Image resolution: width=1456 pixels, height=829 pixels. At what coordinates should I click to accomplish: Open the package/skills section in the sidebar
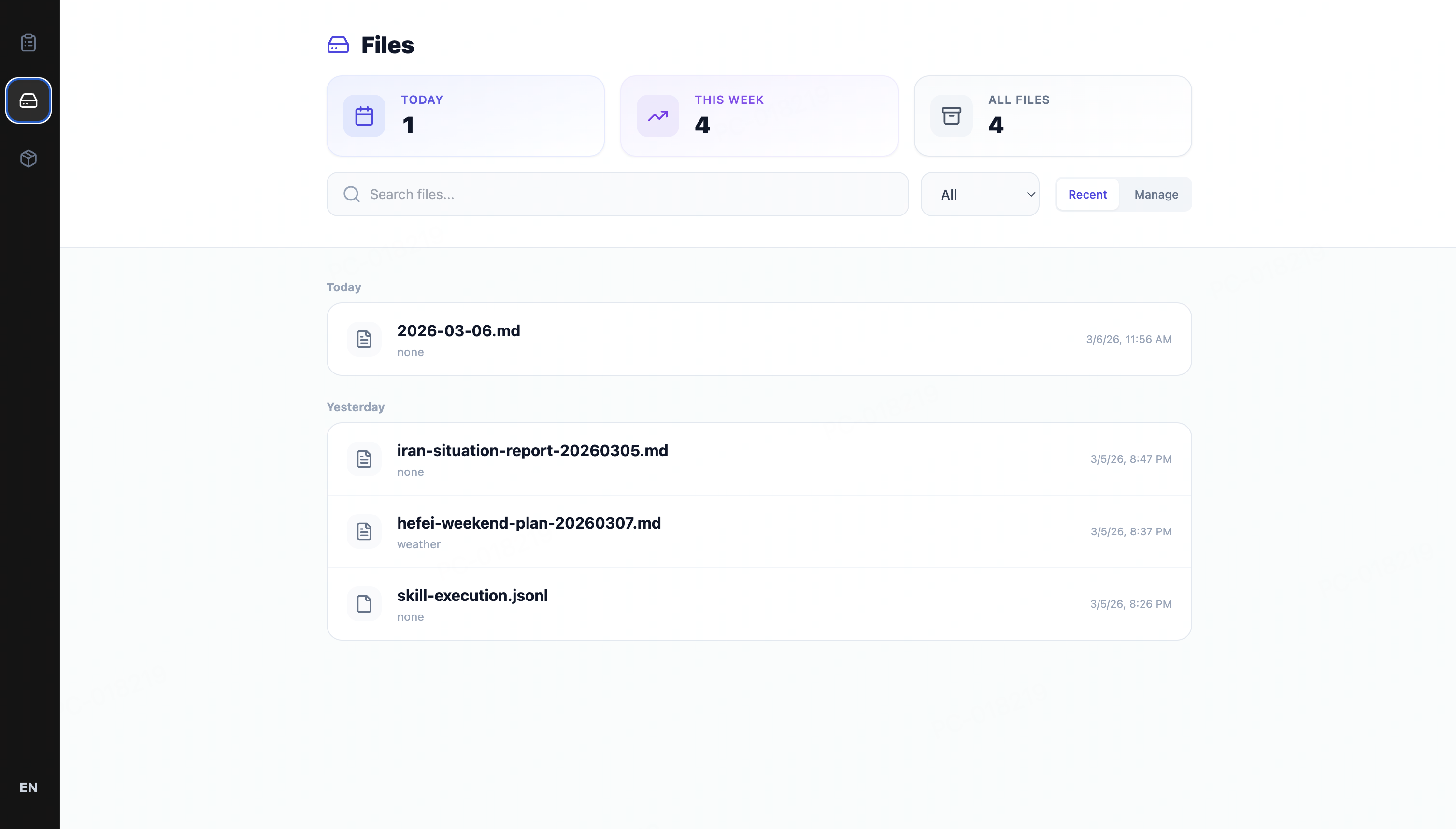point(29,158)
